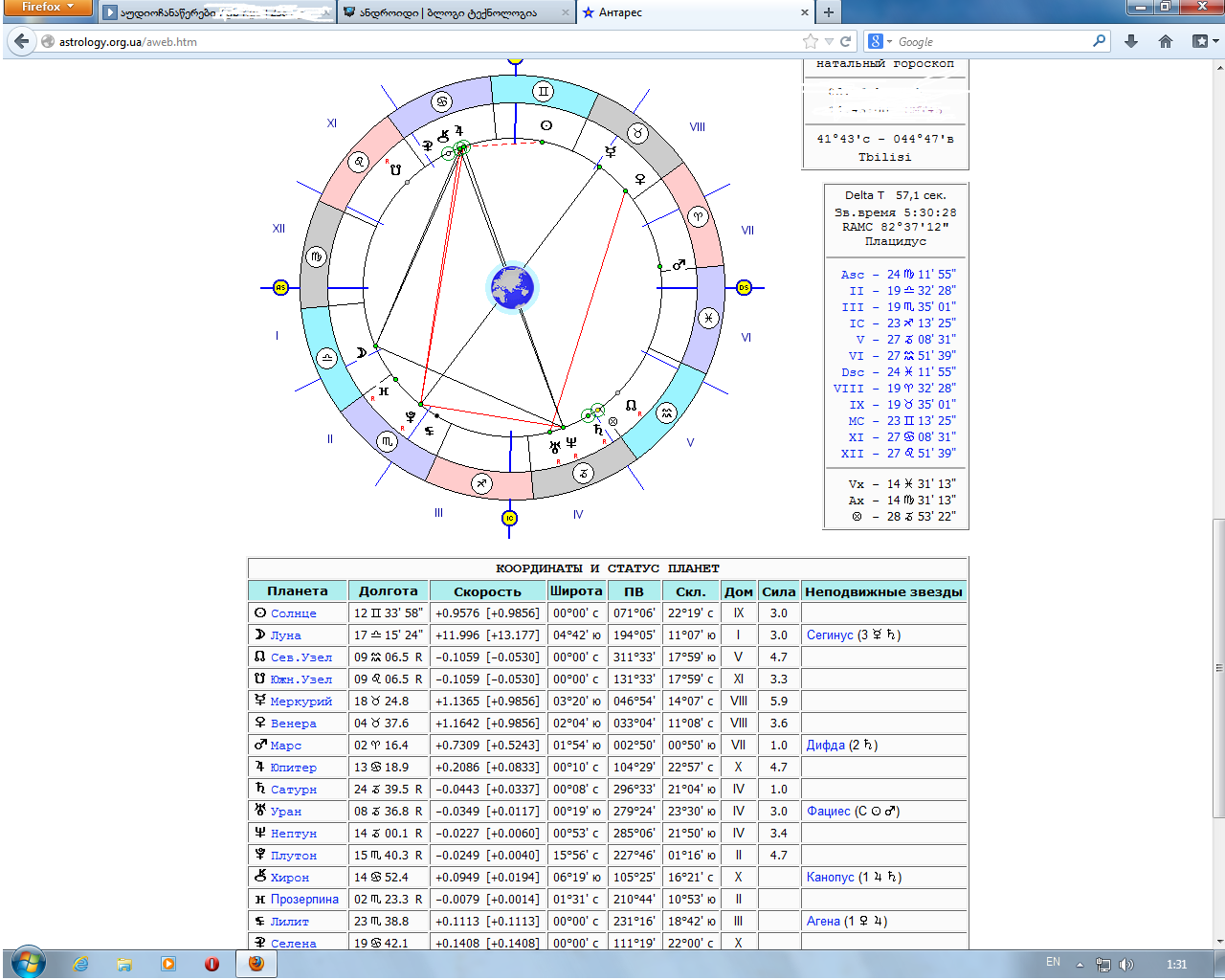1225x980 pixels.
Task: Click the volume speaker icon in the tray
Action: (1125, 964)
